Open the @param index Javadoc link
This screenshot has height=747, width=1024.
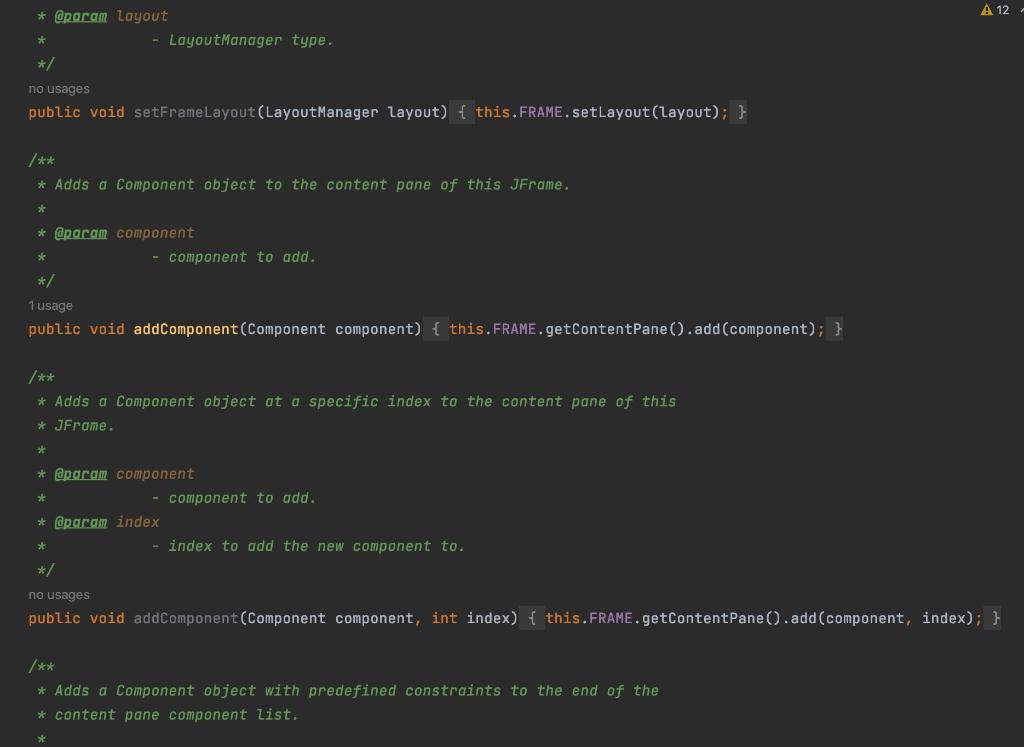tap(80, 521)
